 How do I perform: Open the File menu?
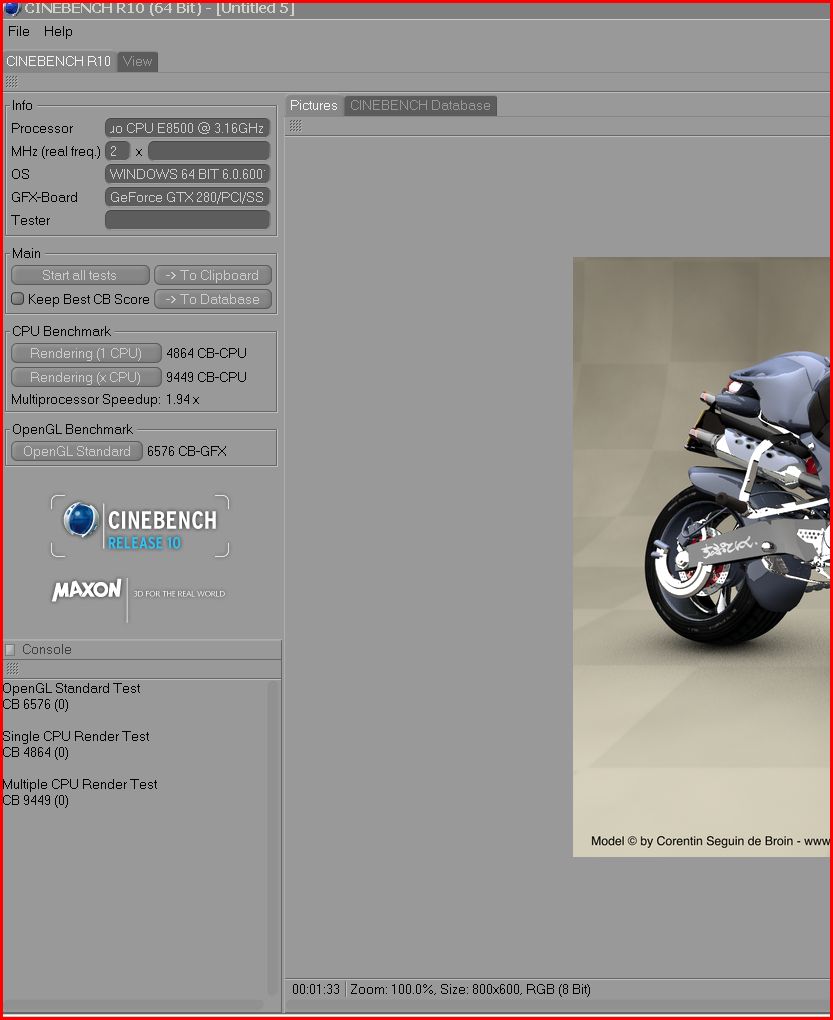18,31
